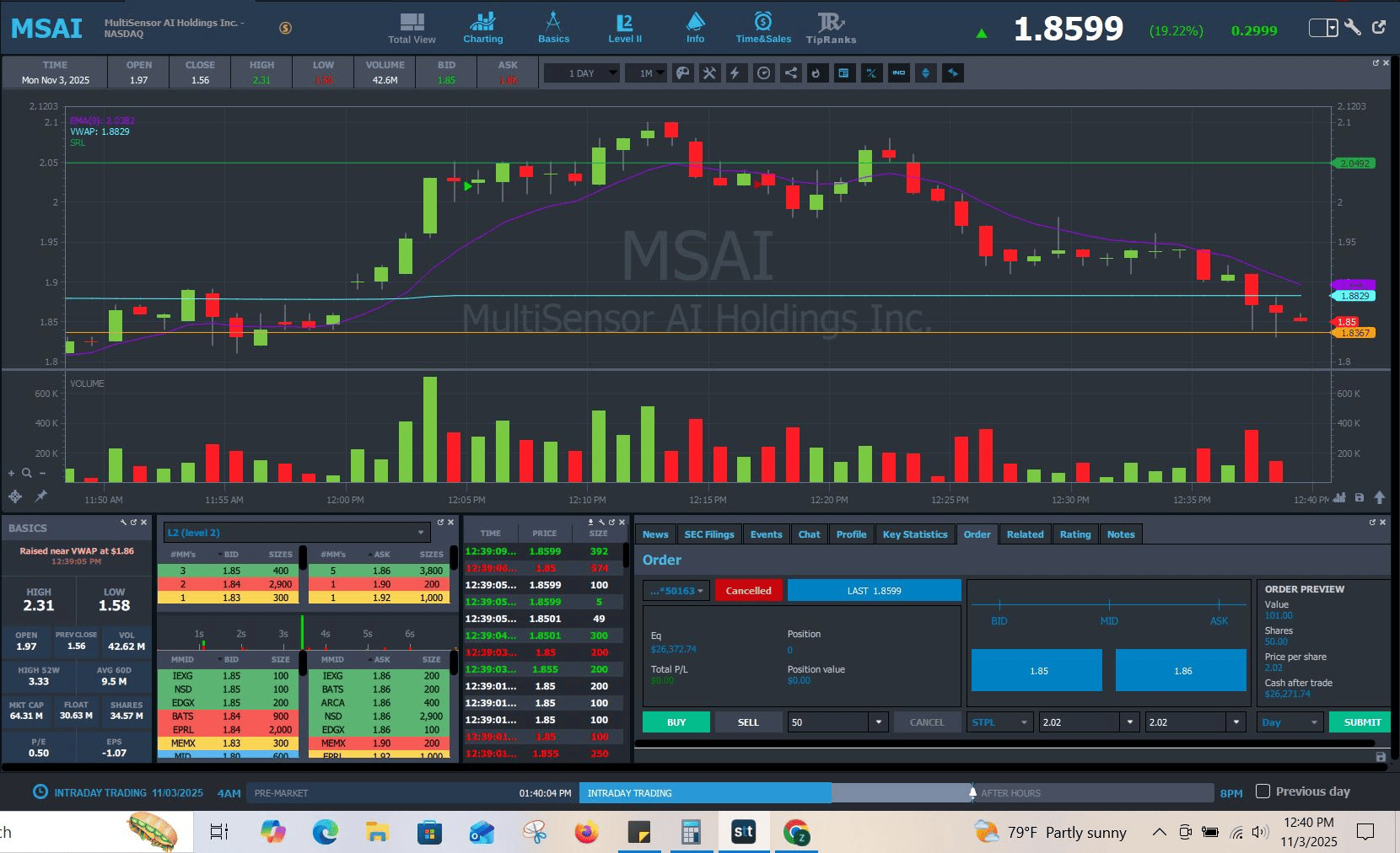
Task: Open chart color palette settings
Action: (x=683, y=73)
